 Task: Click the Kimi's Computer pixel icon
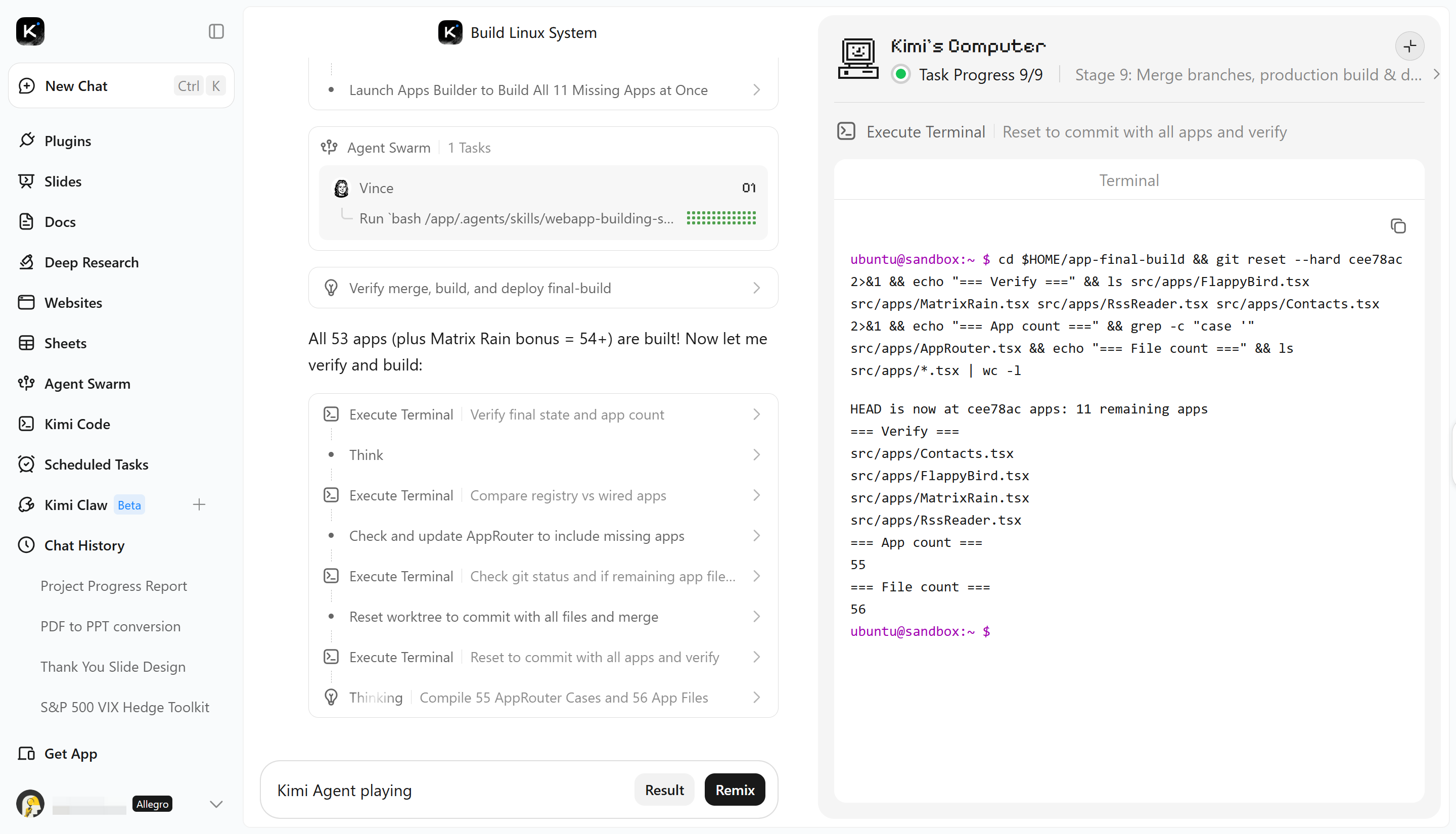click(x=858, y=59)
